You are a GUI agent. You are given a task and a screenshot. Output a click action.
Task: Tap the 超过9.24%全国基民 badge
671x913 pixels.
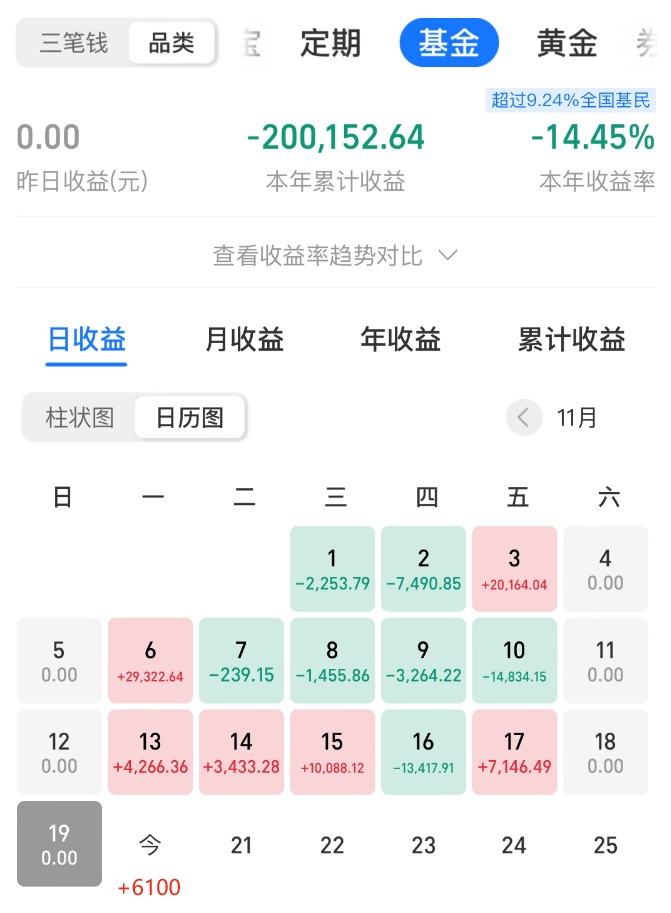571,100
